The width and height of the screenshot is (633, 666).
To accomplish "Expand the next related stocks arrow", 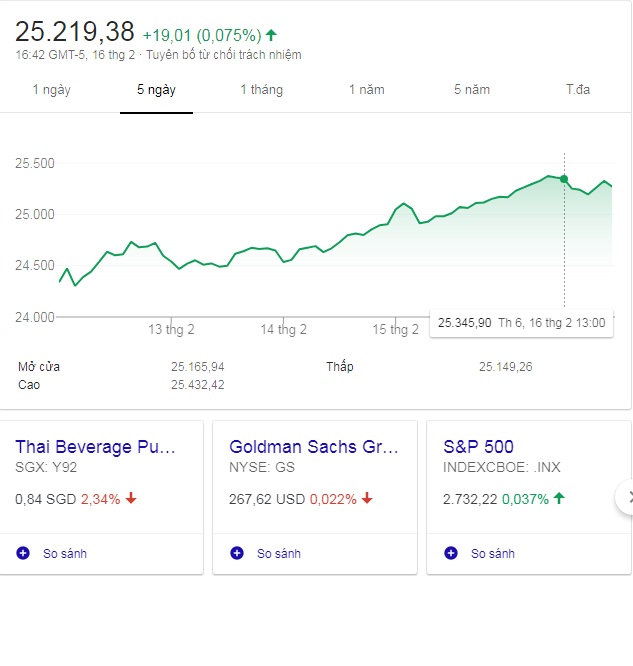I will click(x=627, y=496).
